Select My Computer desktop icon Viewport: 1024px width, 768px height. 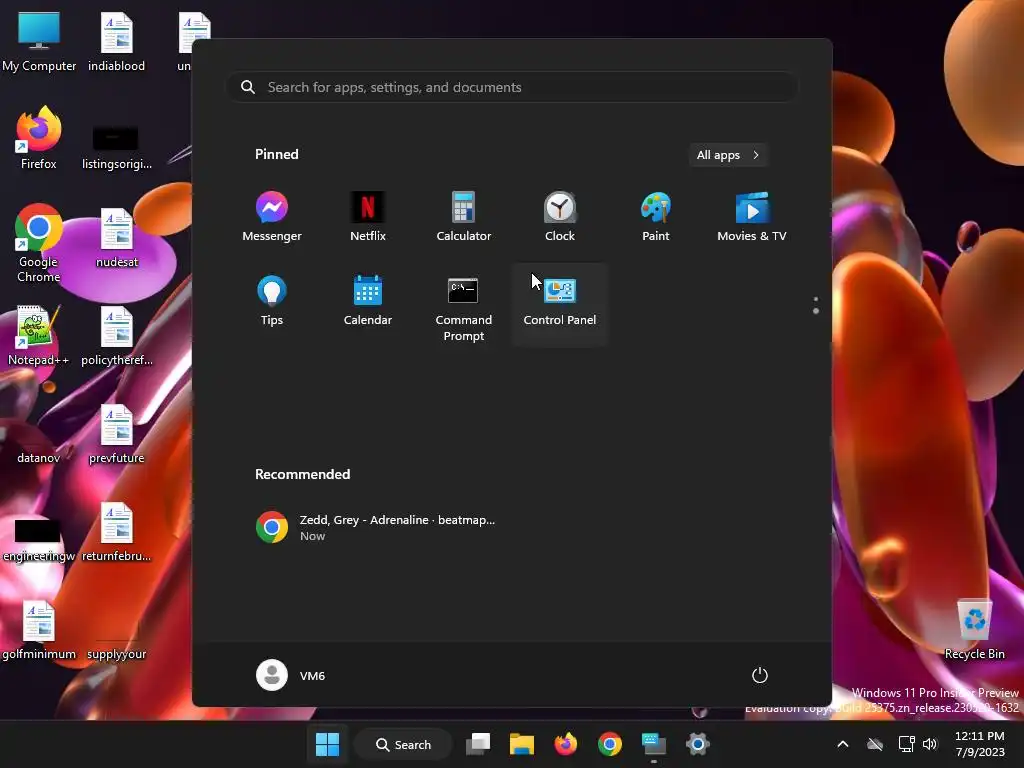[39, 41]
